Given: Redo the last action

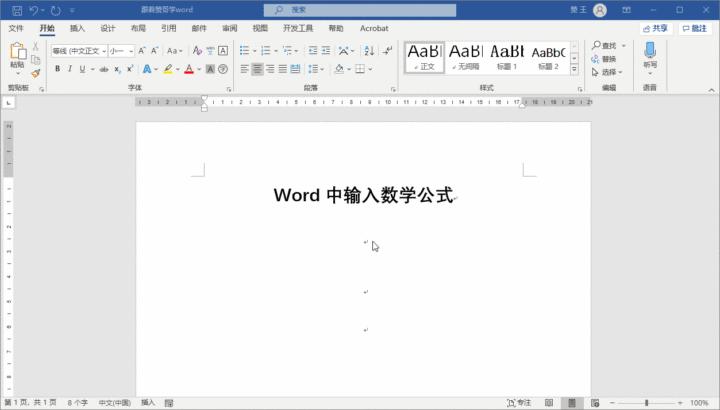Looking at the screenshot, I should pos(56,10).
